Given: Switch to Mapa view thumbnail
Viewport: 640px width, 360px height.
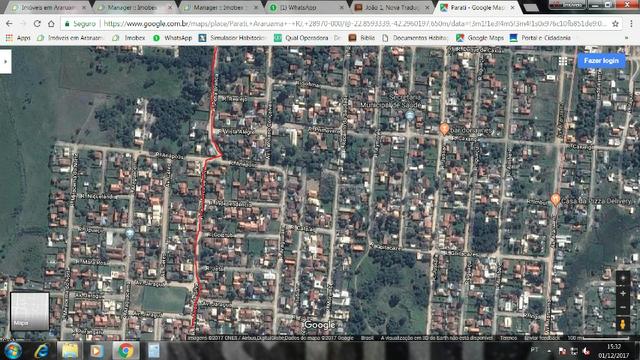Looking at the screenshot, I should pos(29,311).
